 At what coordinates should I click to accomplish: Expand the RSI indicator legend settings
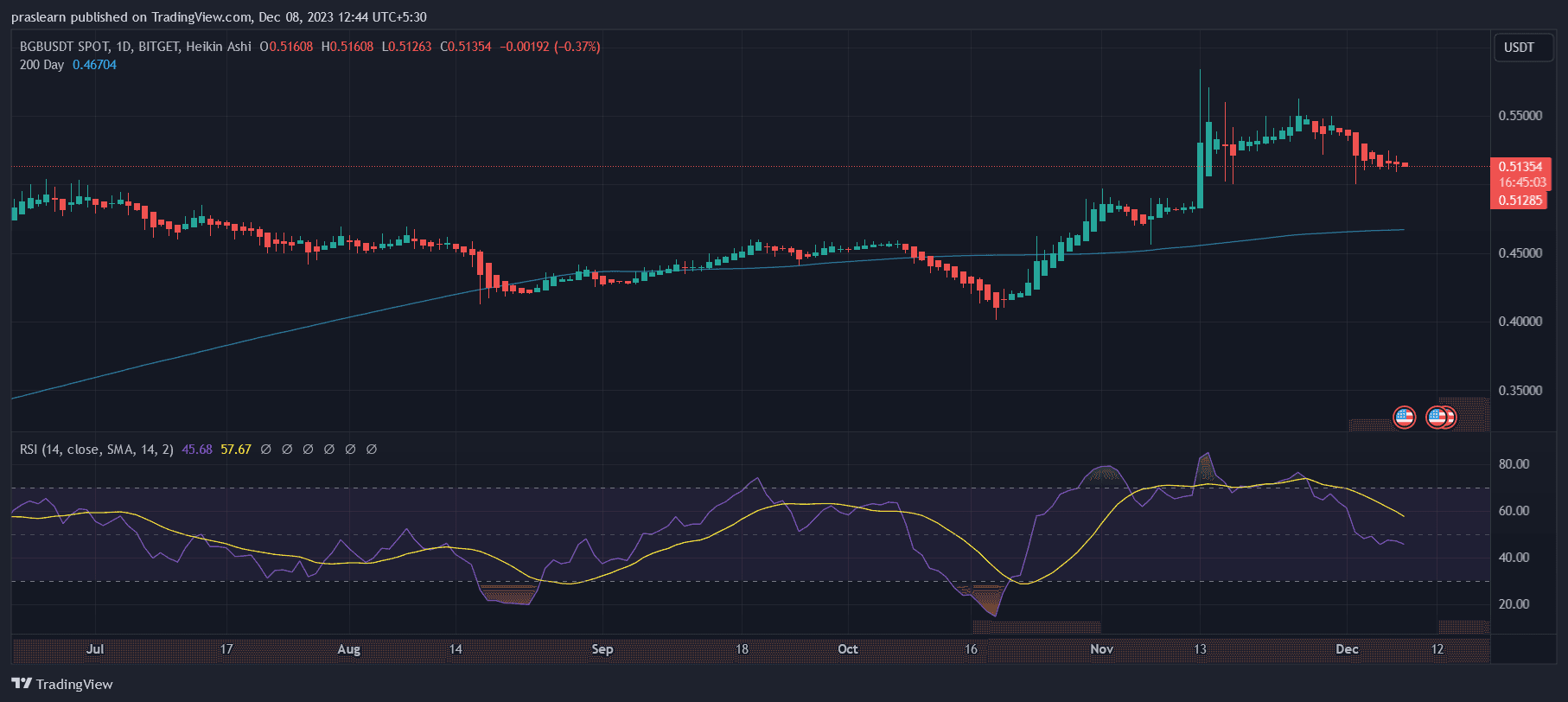coord(96,450)
